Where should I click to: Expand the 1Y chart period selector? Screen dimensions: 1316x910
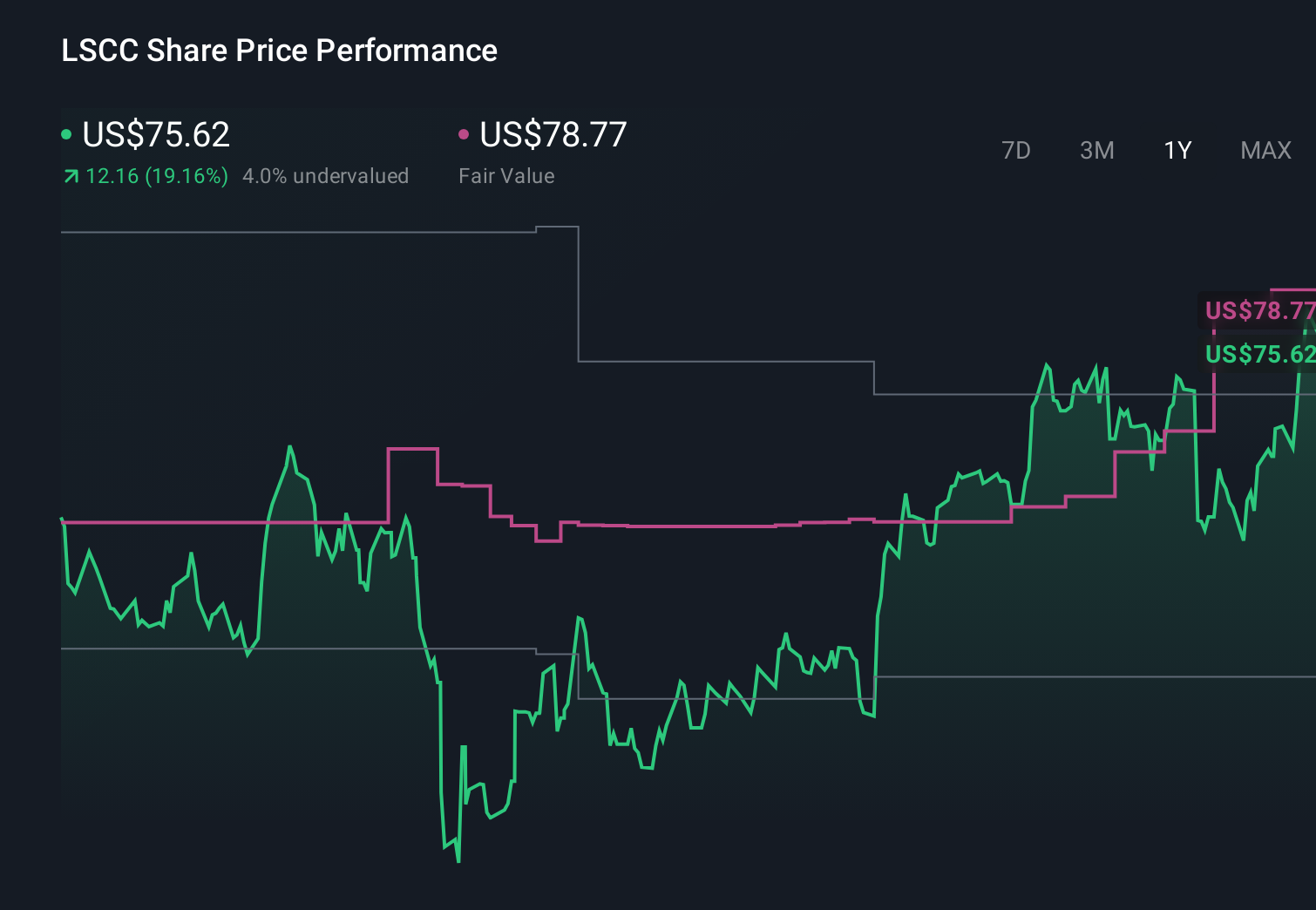coord(1177,150)
